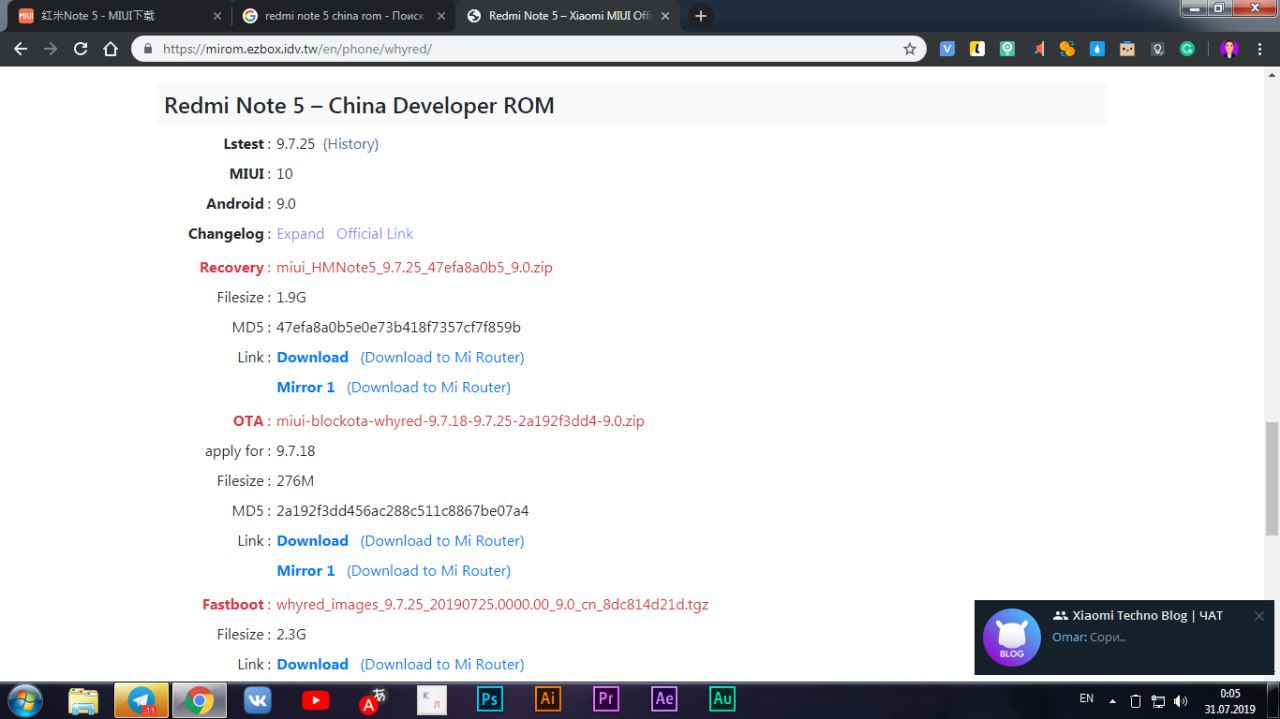Download OTA Mirror 1 to Mi Router

(429, 570)
